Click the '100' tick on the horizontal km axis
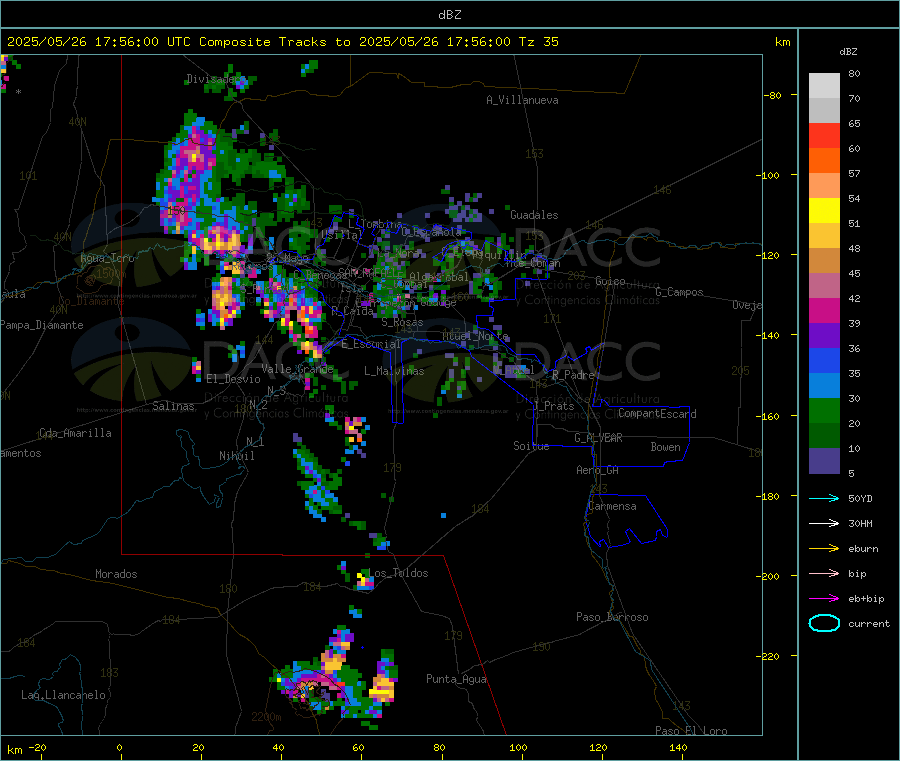 pos(518,747)
